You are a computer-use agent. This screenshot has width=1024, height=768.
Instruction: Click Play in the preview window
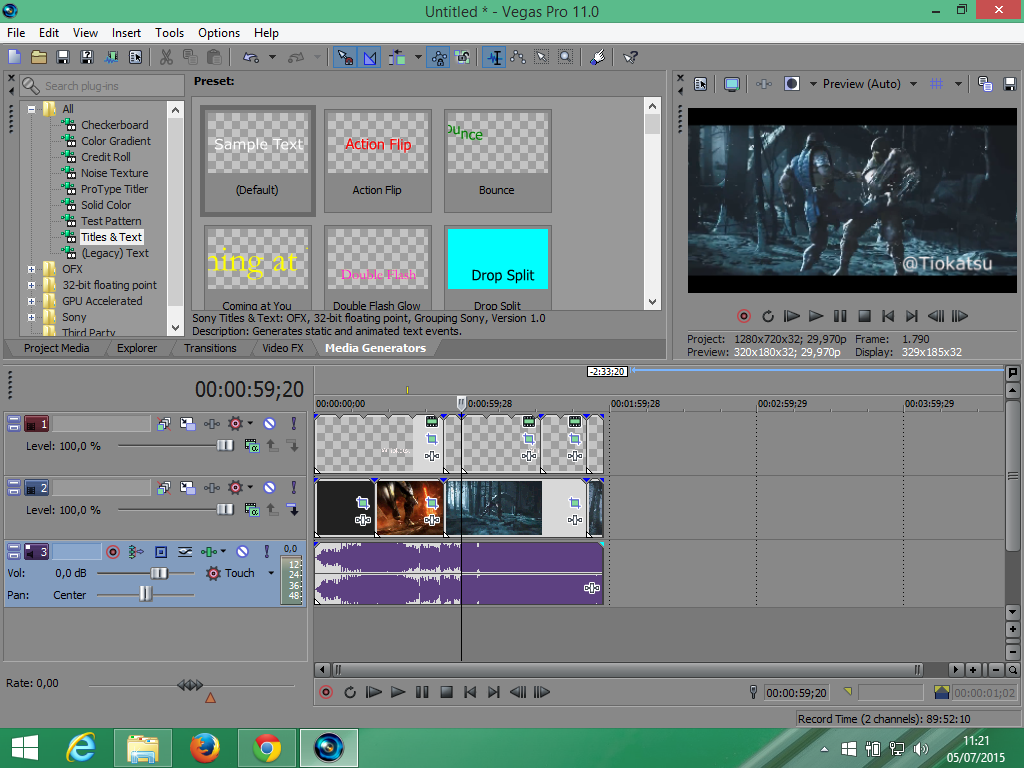point(816,317)
